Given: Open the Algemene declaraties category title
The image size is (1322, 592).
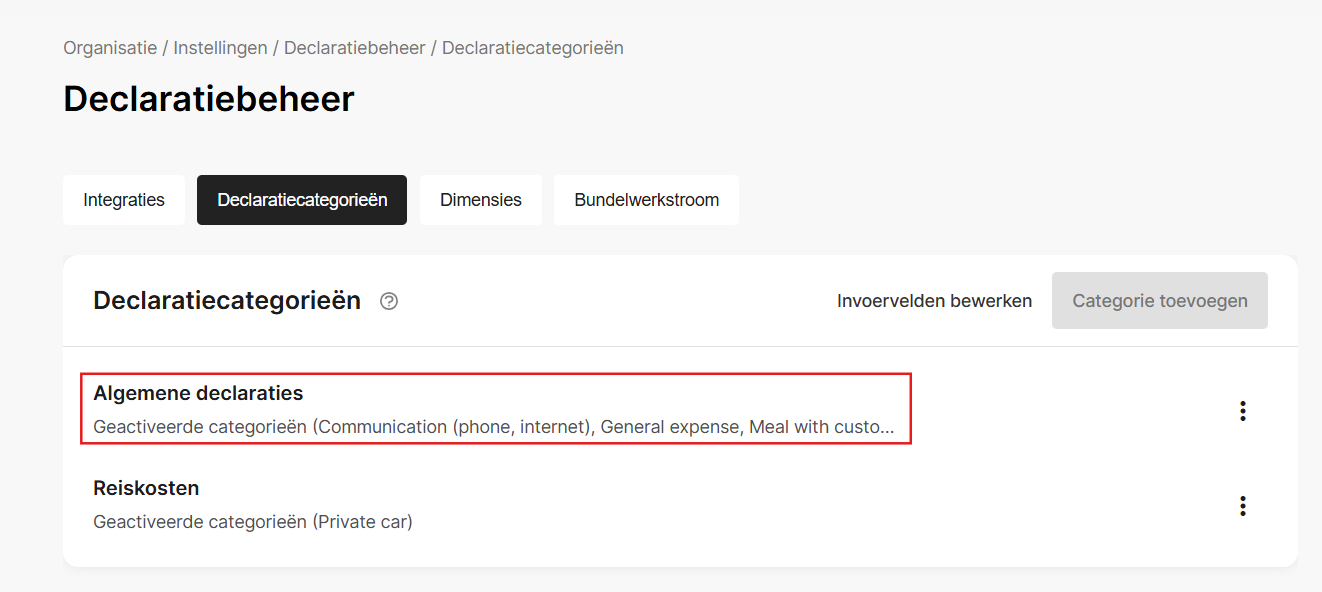Looking at the screenshot, I should click(x=198, y=393).
